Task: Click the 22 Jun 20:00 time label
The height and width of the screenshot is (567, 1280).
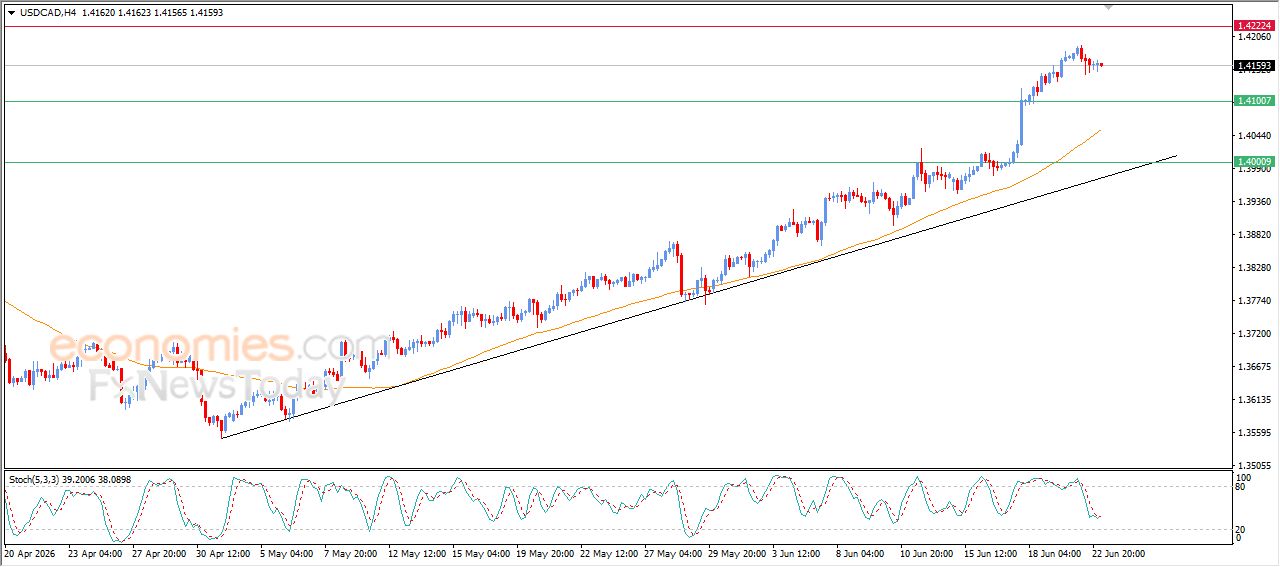Action: click(x=1120, y=553)
